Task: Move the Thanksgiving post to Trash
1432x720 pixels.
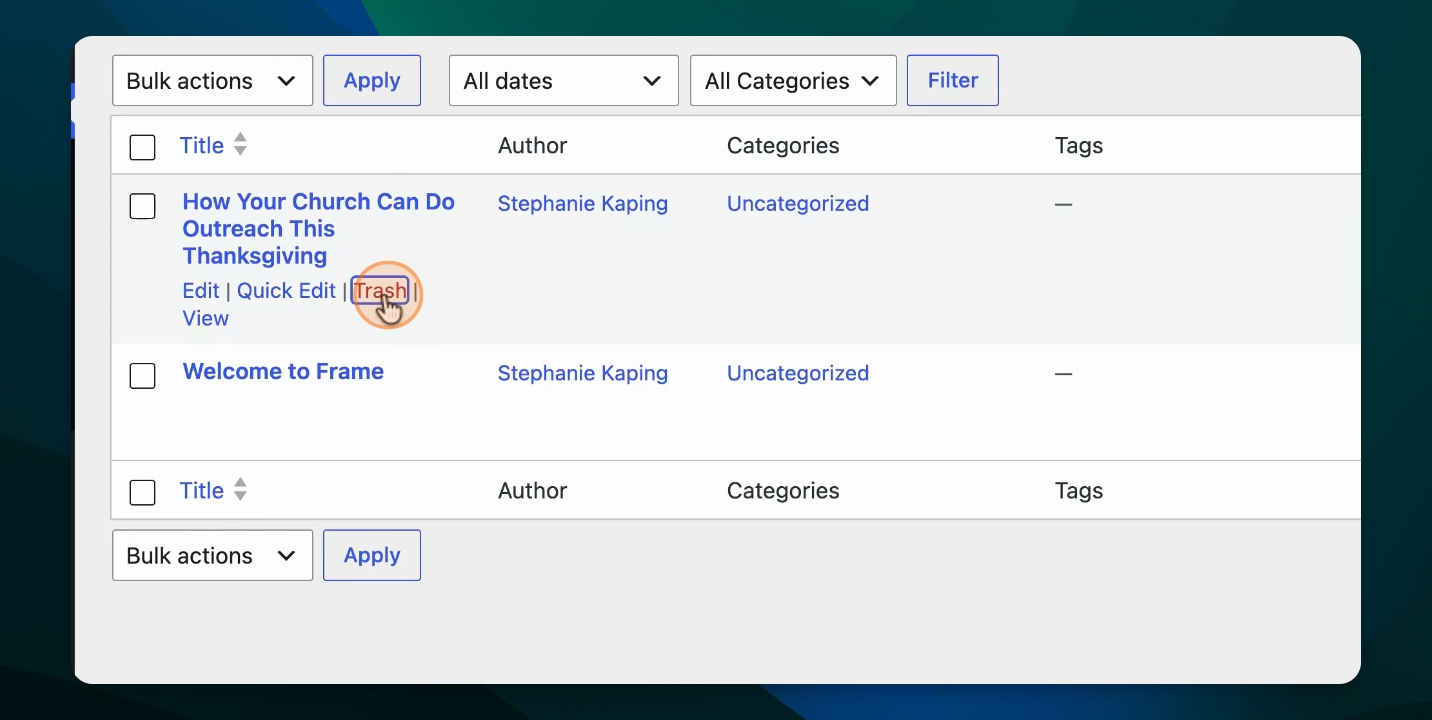Action: pos(380,291)
